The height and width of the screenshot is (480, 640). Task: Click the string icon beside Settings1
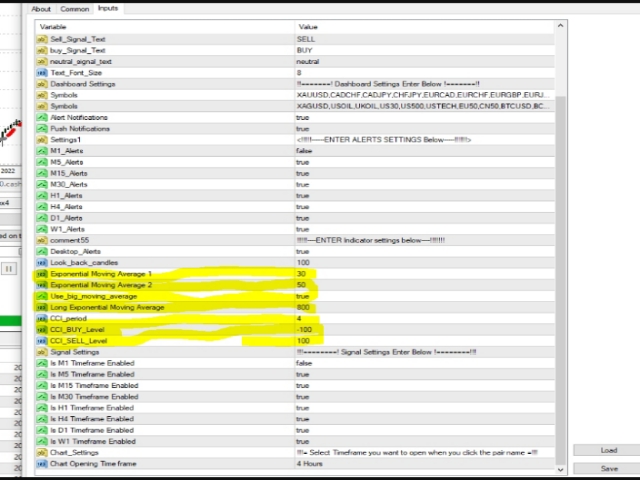(42, 140)
